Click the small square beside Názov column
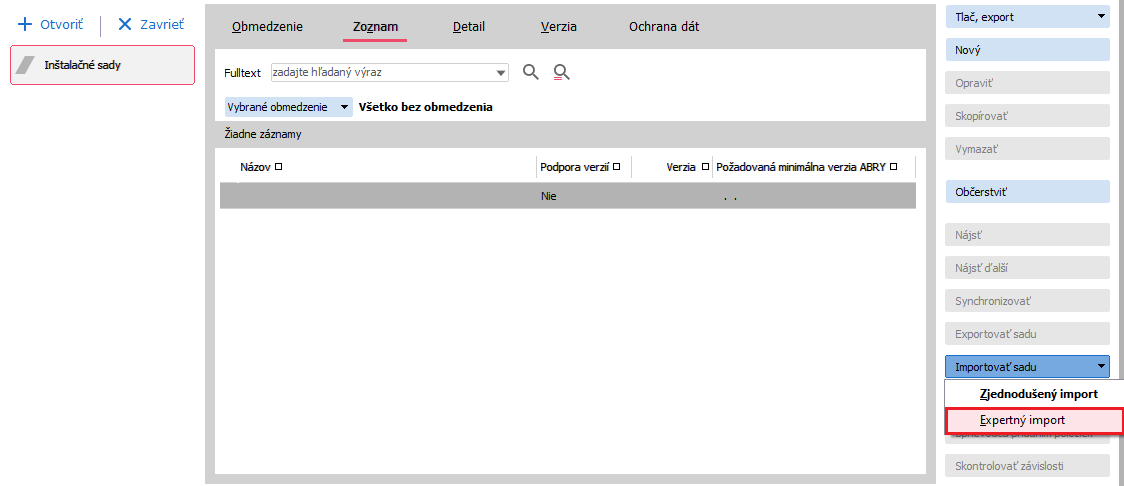 [279, 167]
